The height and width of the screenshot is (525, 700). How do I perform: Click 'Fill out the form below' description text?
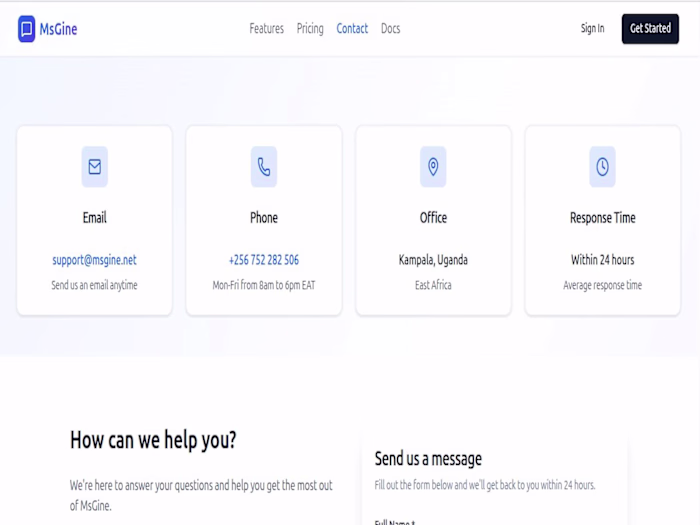click(x=485, y=485)
